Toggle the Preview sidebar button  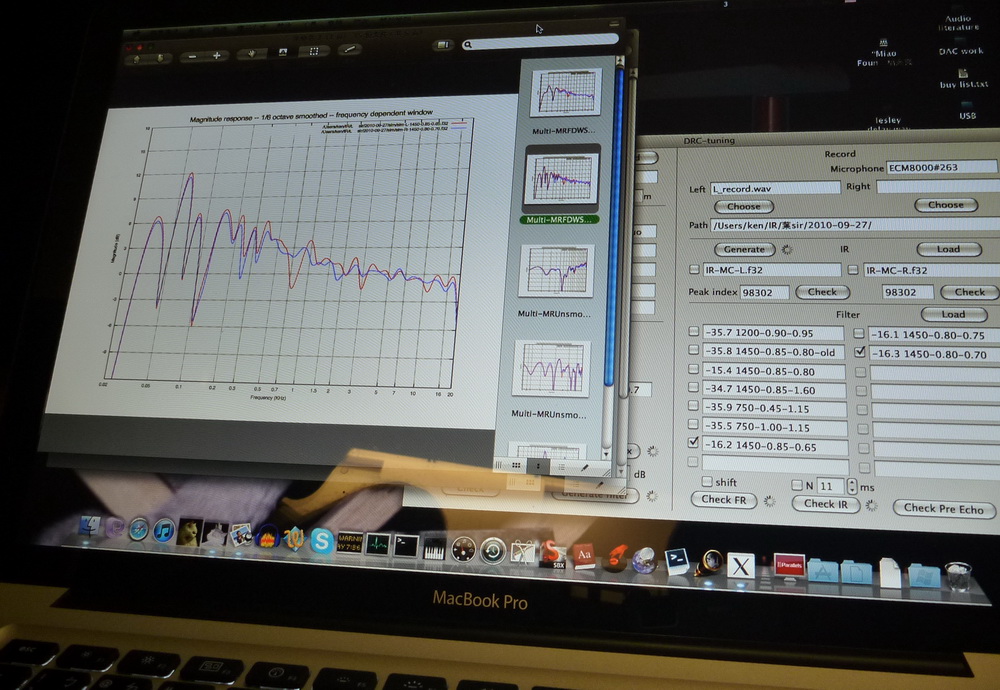(x=443, y=45)
